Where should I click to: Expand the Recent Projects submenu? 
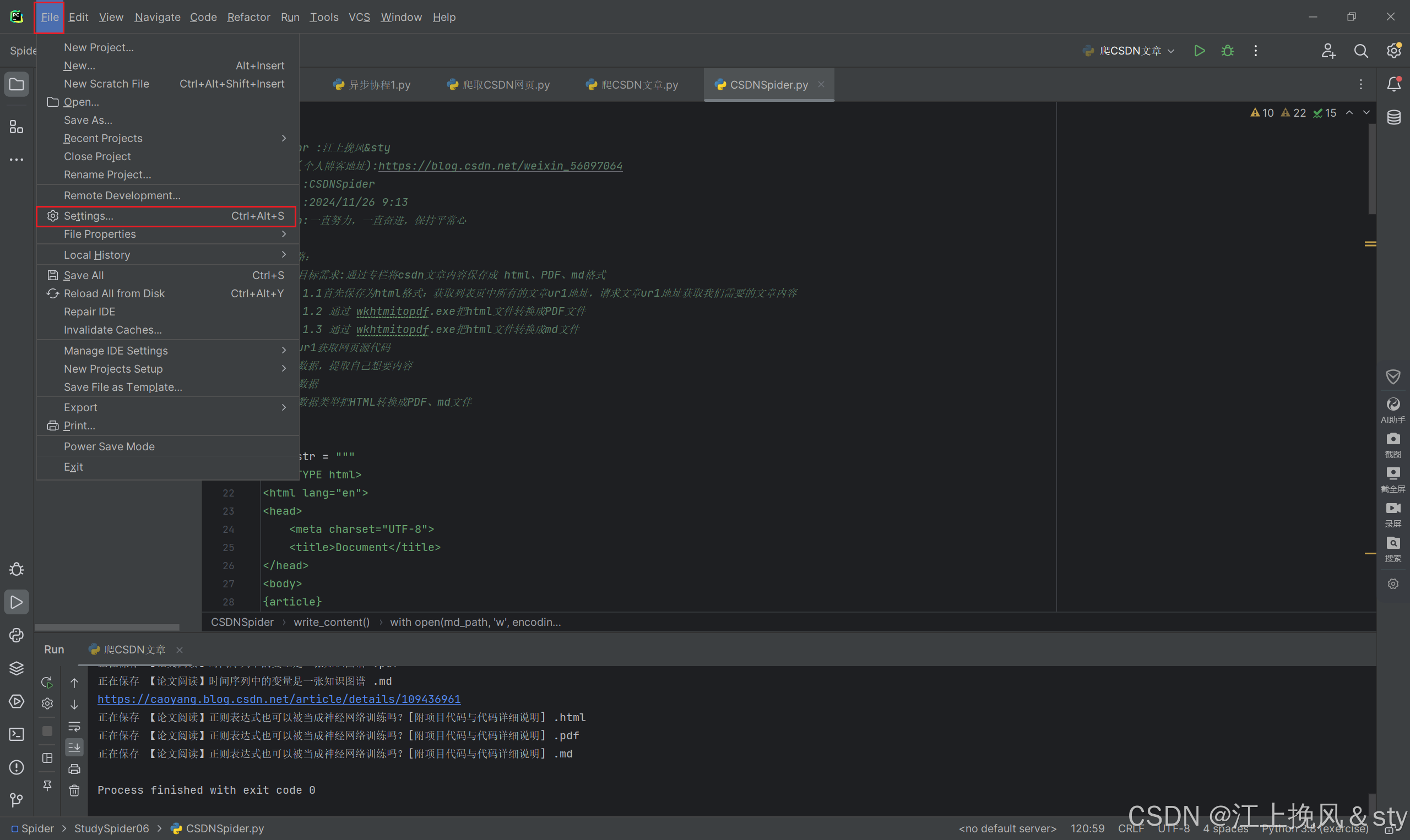point(167,138)
